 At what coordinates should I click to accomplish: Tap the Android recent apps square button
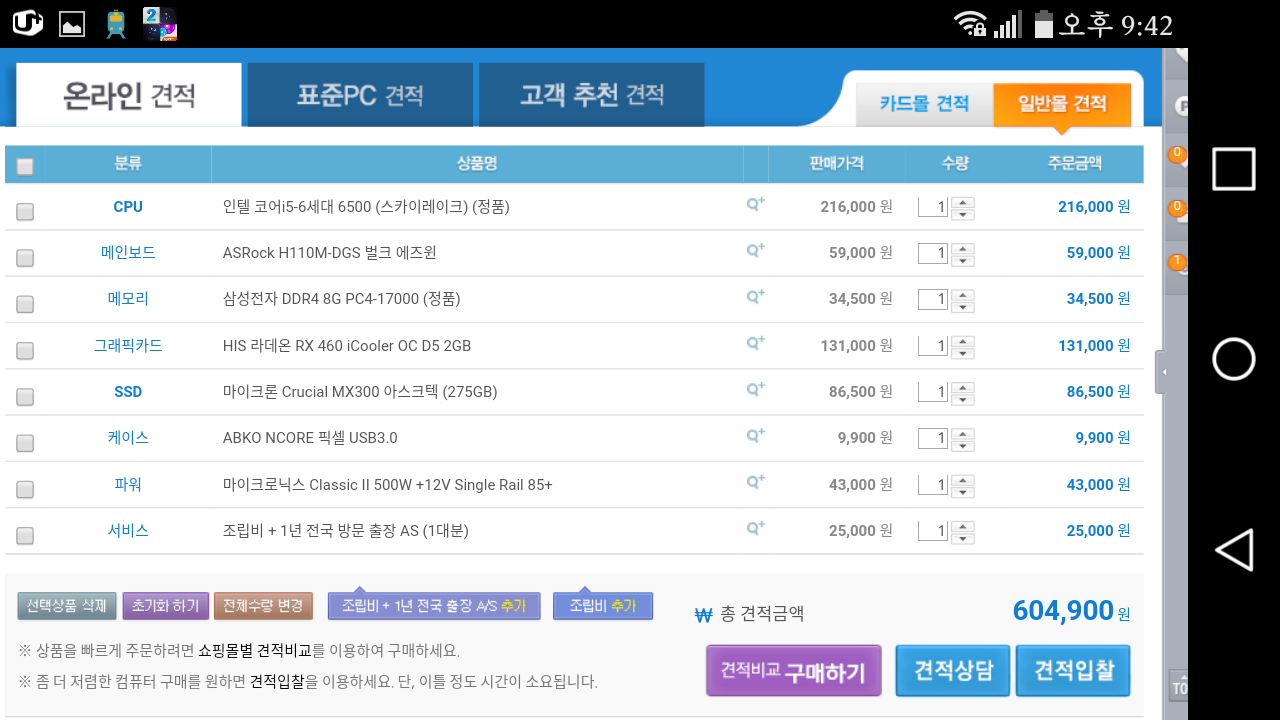tap(1234, 169)
